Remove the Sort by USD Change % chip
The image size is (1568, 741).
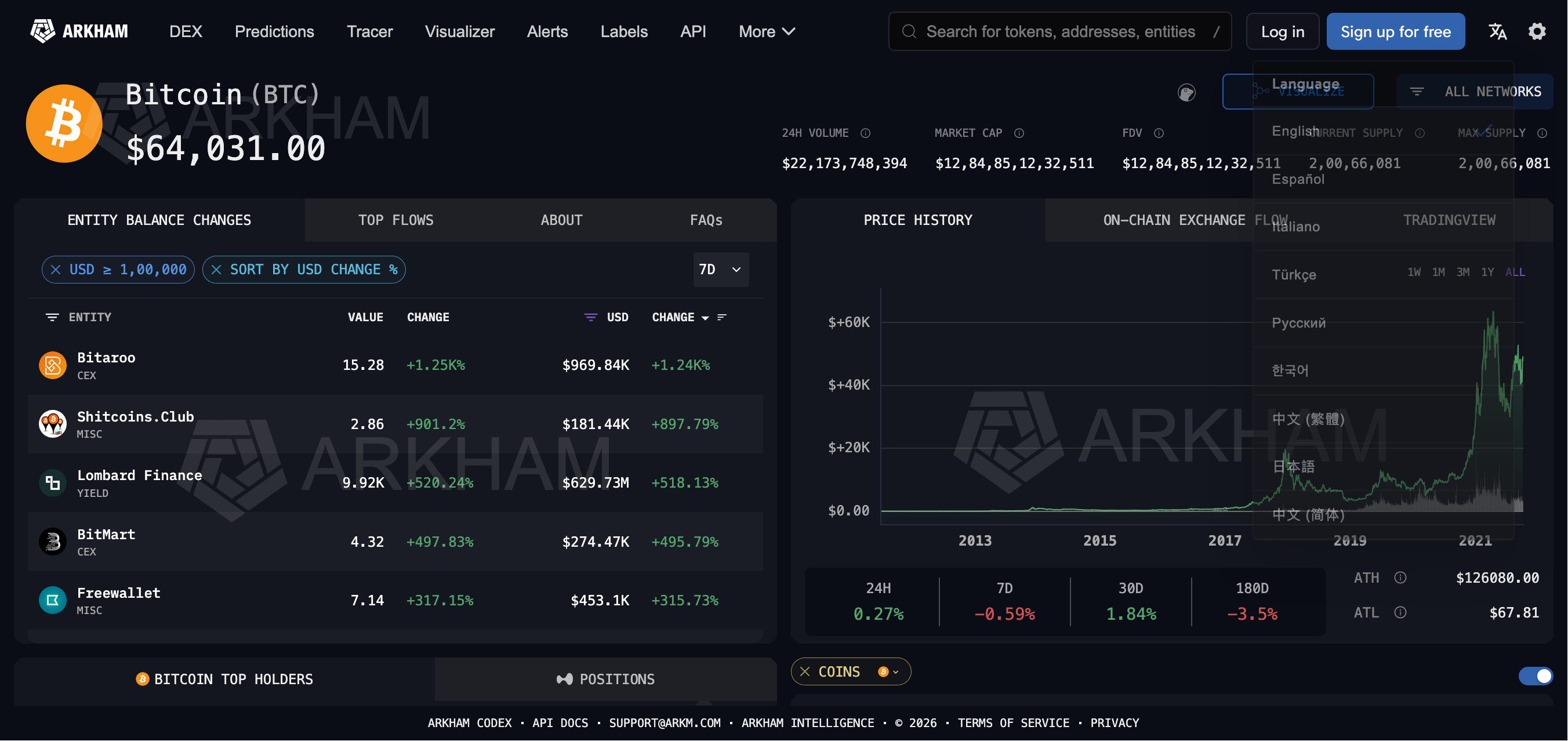coord(216,270)
